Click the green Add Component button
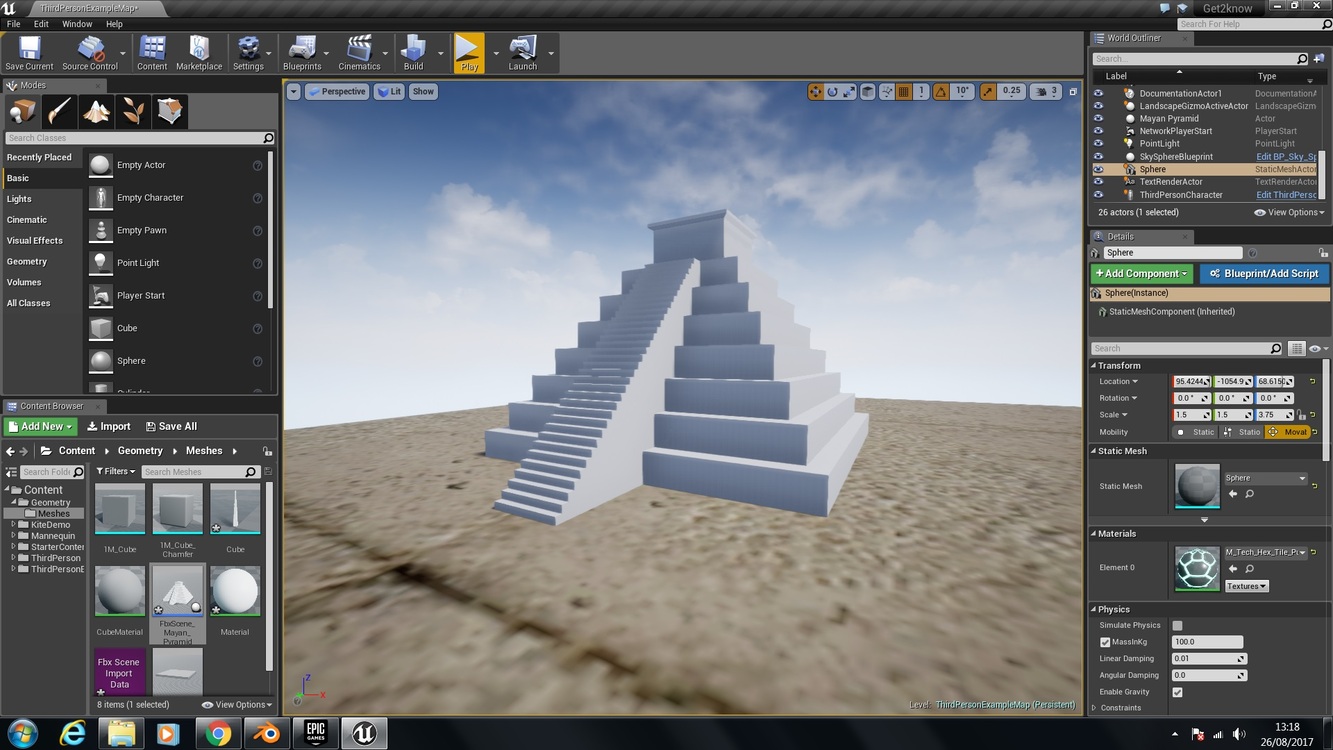The image size is (1333, 750). coord(1142,273)
